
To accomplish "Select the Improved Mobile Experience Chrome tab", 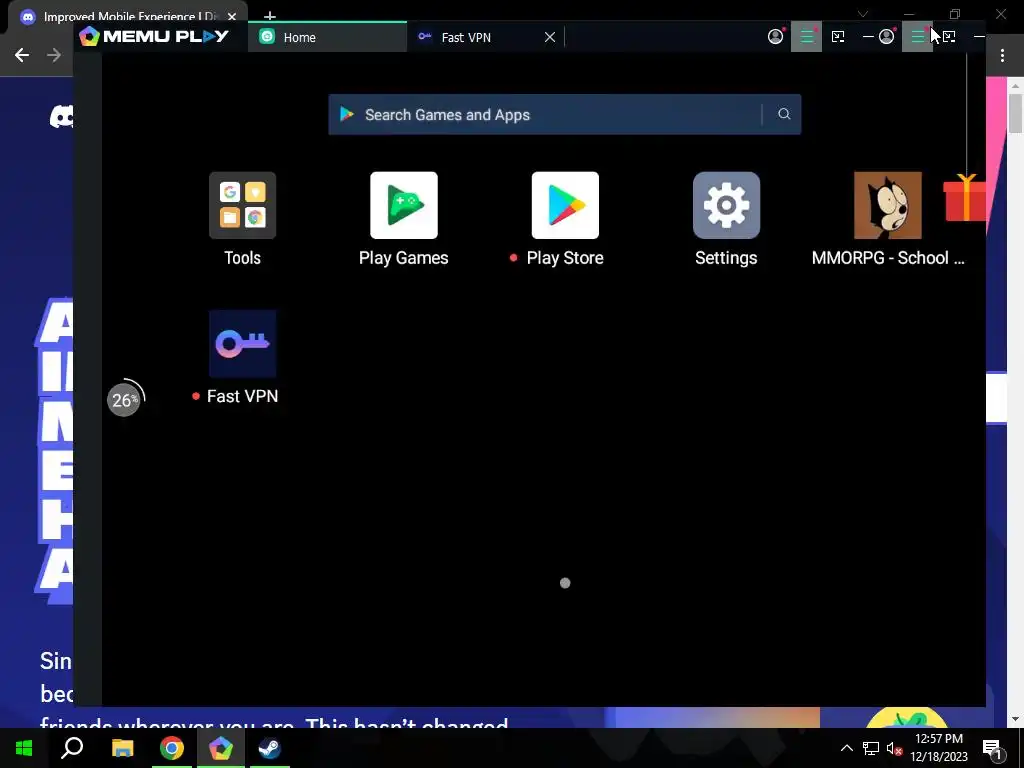I will click(x=124, y=16).
